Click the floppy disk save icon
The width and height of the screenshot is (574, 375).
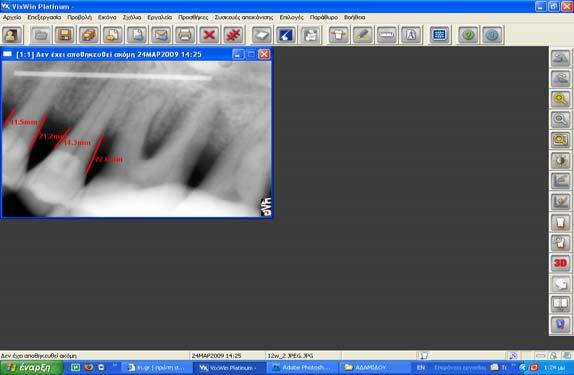(64, 35)
